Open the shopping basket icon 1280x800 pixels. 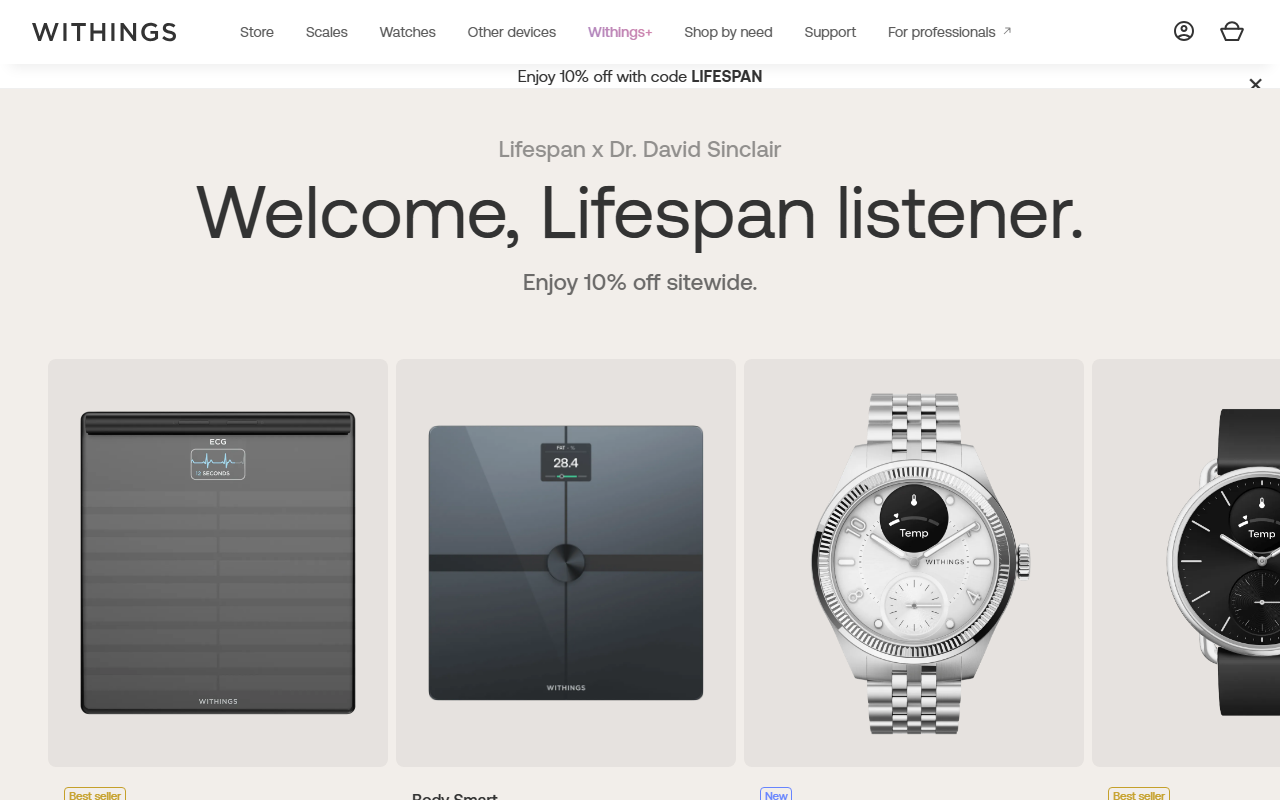tap(1232, 31)
